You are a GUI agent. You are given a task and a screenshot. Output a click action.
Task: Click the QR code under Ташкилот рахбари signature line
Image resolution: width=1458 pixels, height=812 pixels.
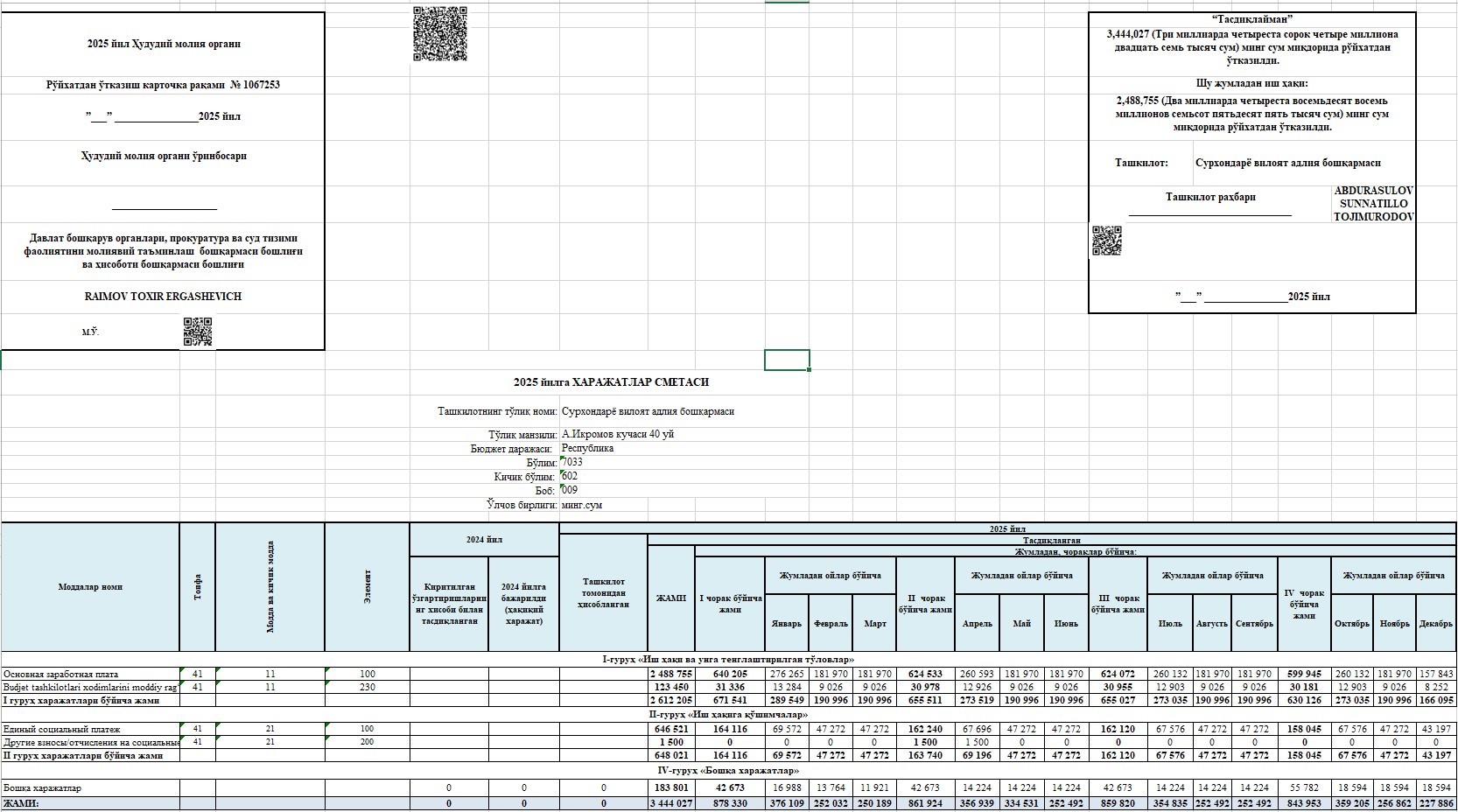coord(1106,241)
